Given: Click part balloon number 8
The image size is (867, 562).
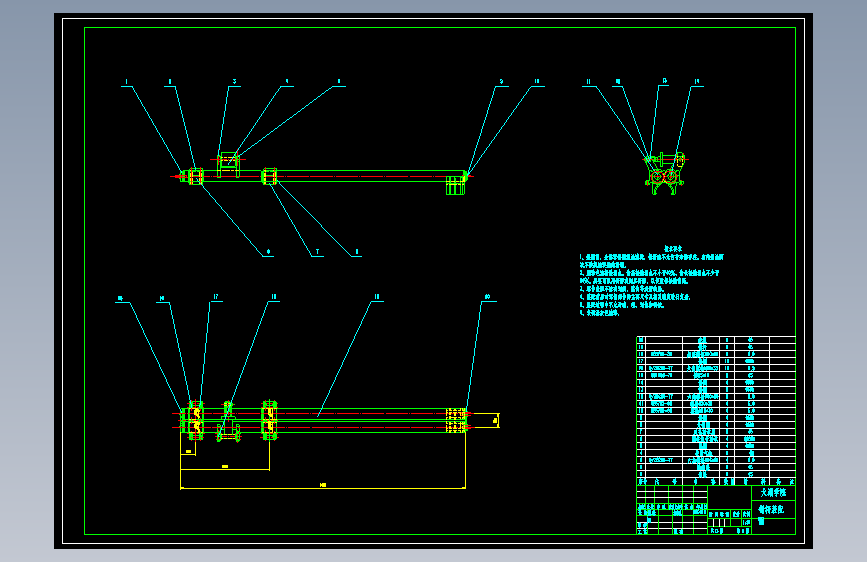Looking at the screenshot, I should 357,252.
